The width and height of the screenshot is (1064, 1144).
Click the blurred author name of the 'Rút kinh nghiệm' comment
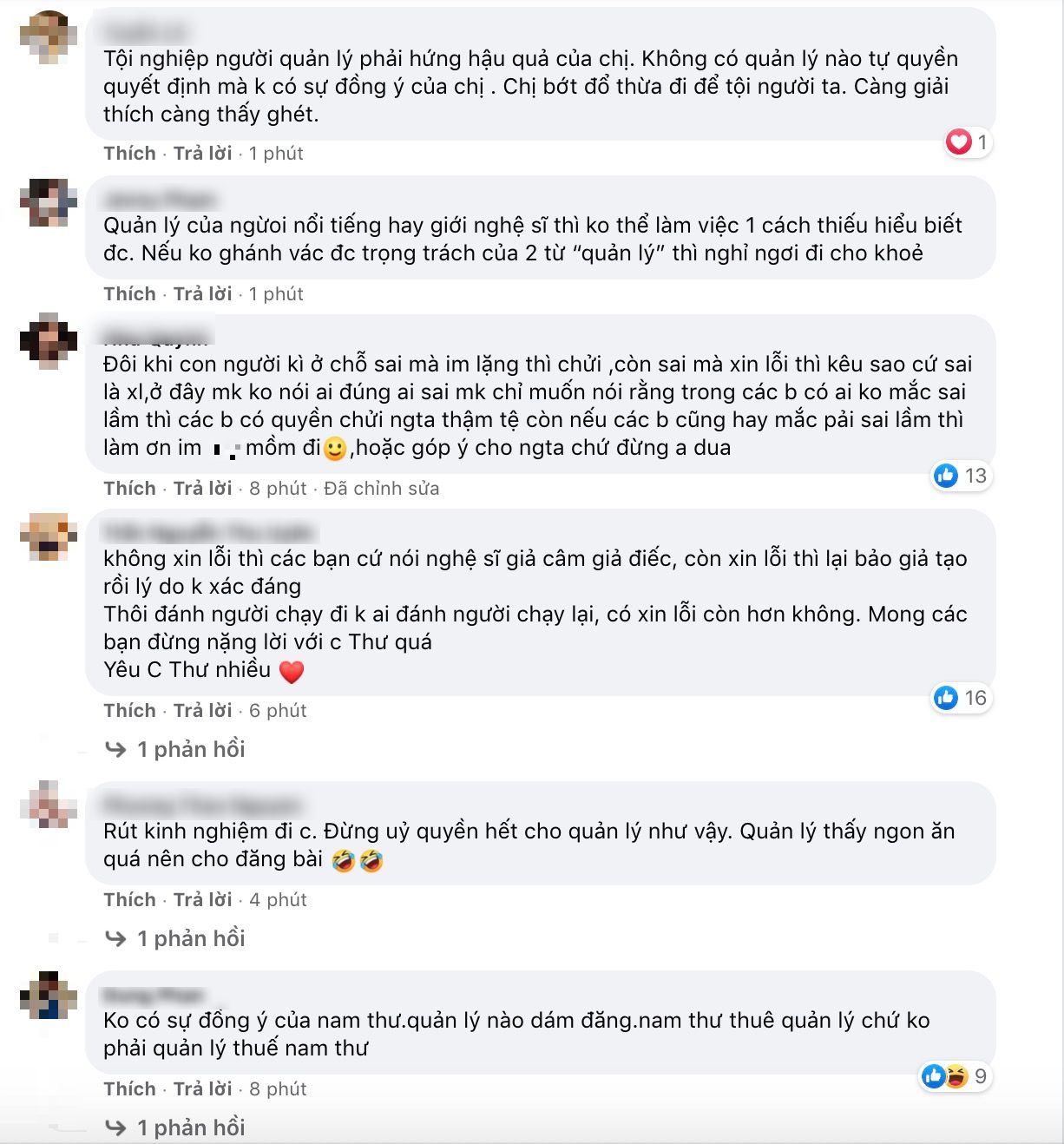point(201,805)
